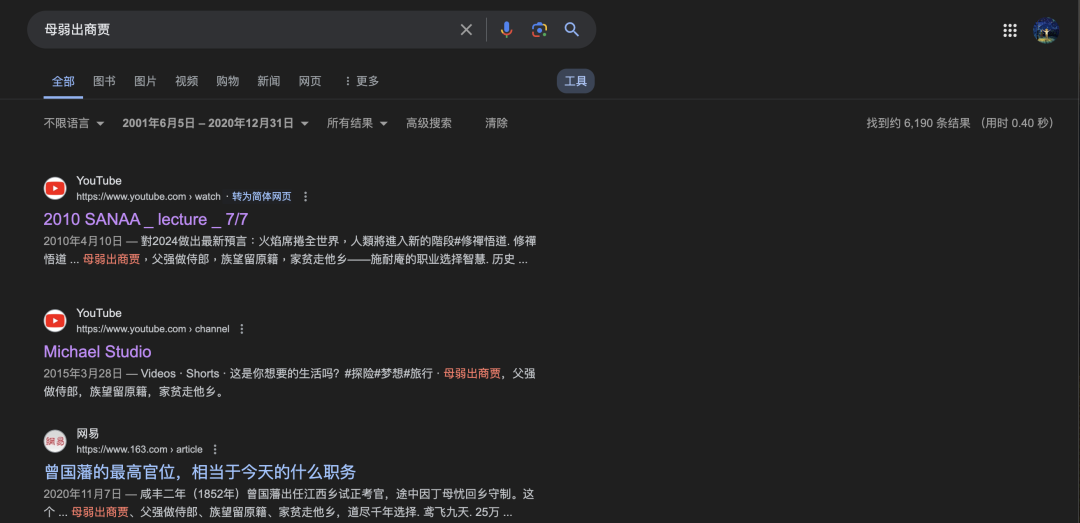Clear the search box with X icon
The width and height of the screenshot is (1080, 523).
click(x=466, y=30)
